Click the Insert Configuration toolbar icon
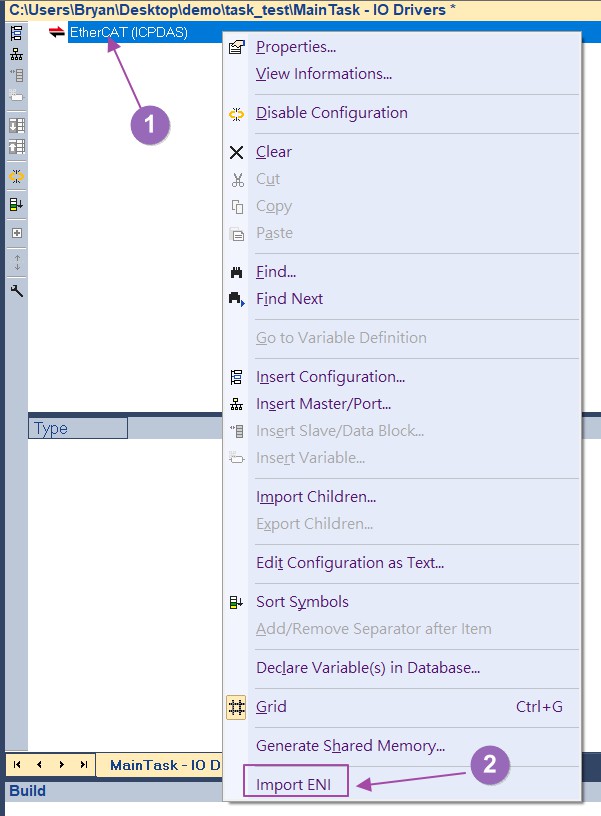The image size is (601, 816). point(16,32)
